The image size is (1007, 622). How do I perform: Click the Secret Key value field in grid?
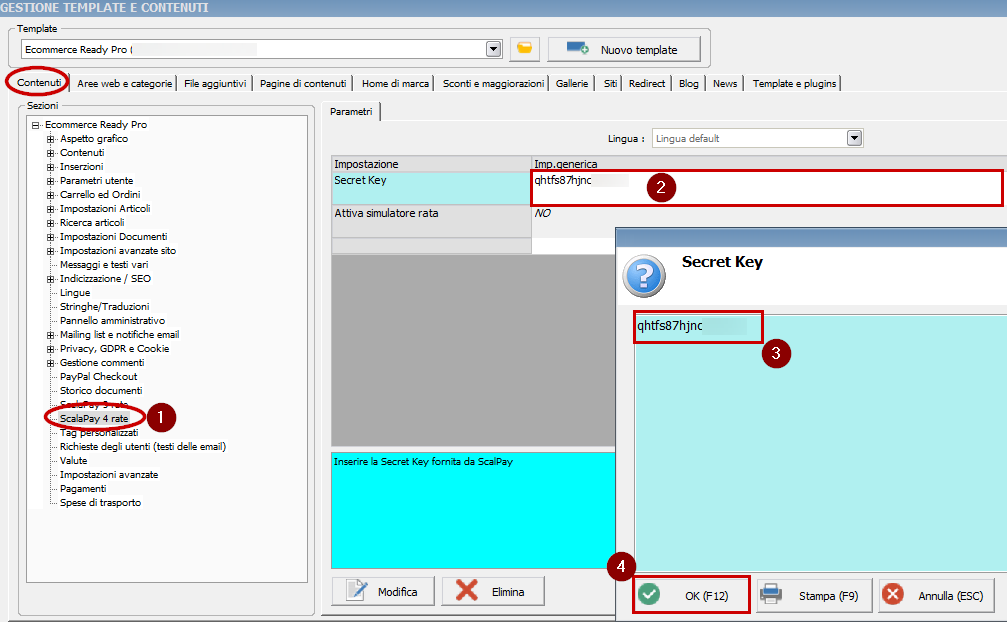(x=767, y=188)
